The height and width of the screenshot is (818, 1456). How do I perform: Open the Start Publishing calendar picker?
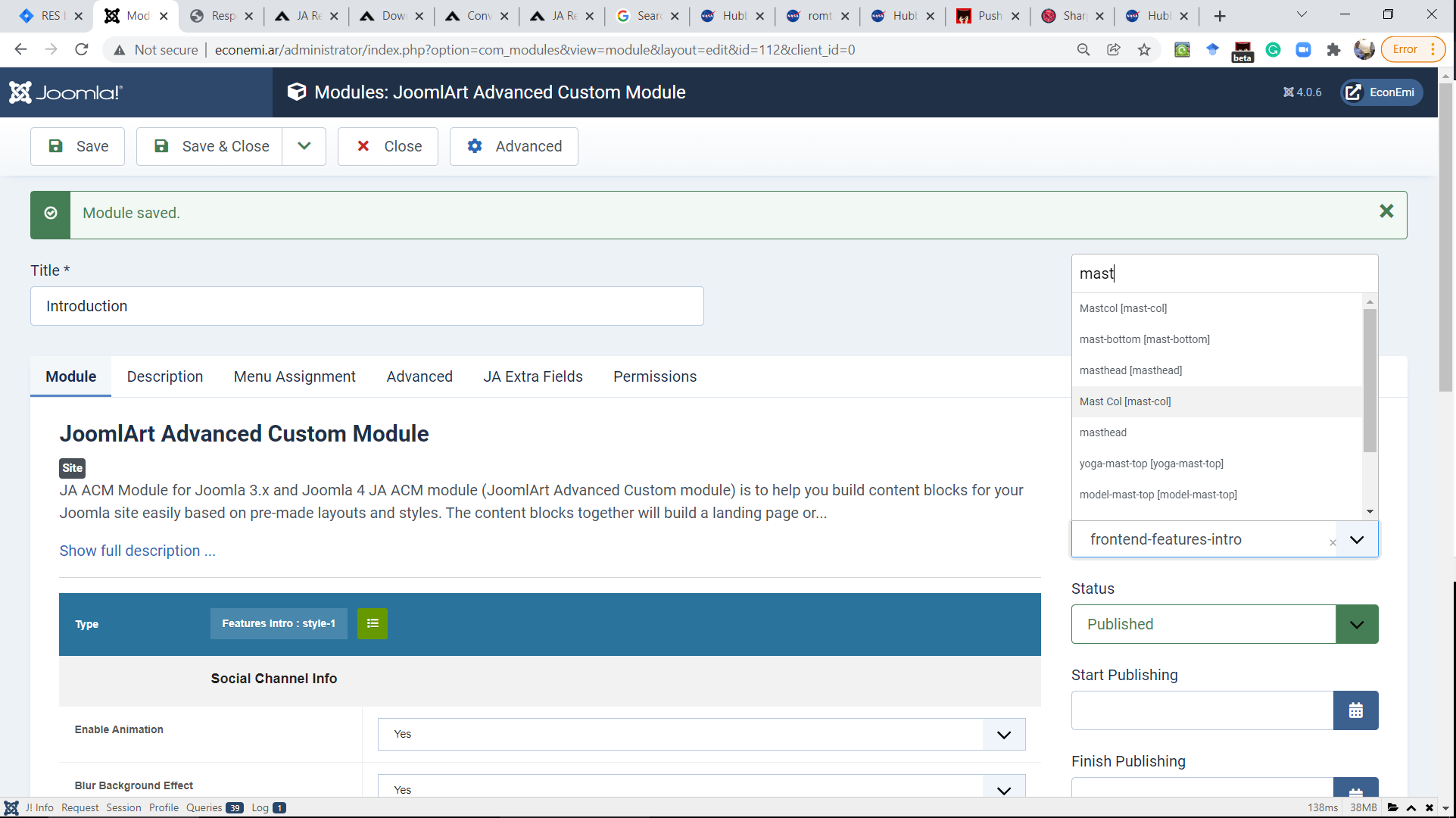click(1355, 710)
